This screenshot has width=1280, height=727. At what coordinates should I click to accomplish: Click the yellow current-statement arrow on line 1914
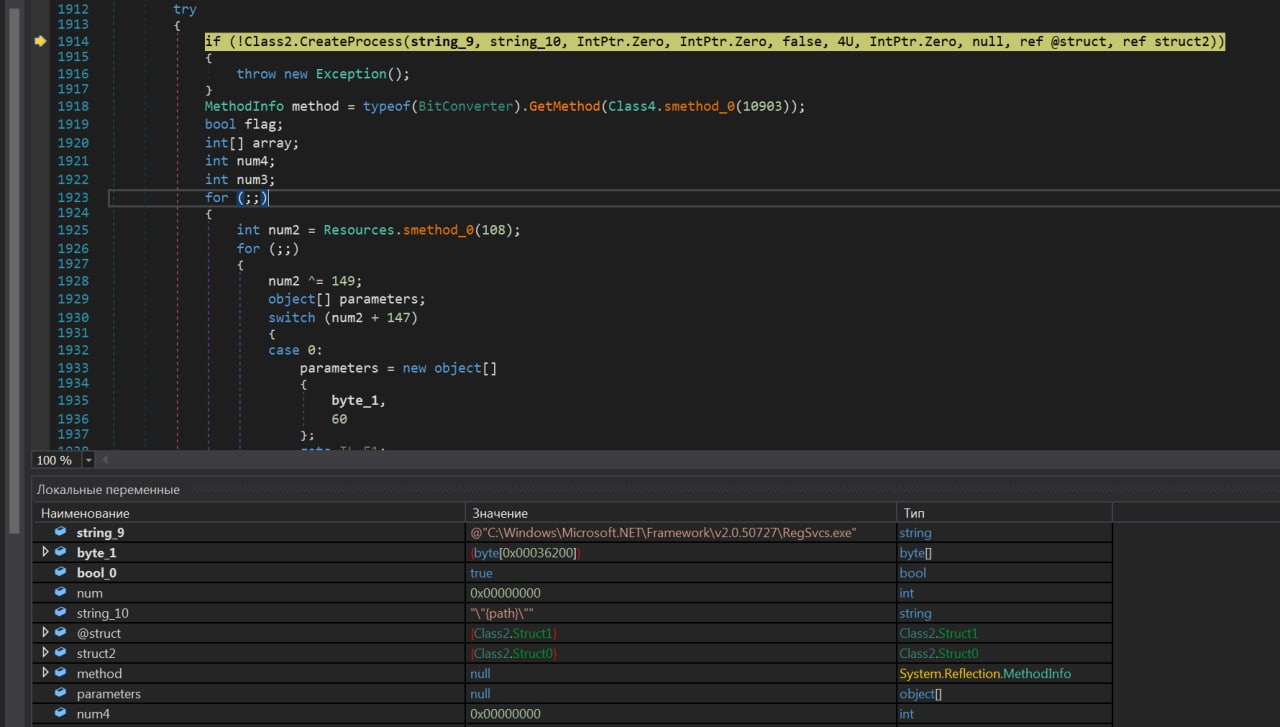coord(40,41)
